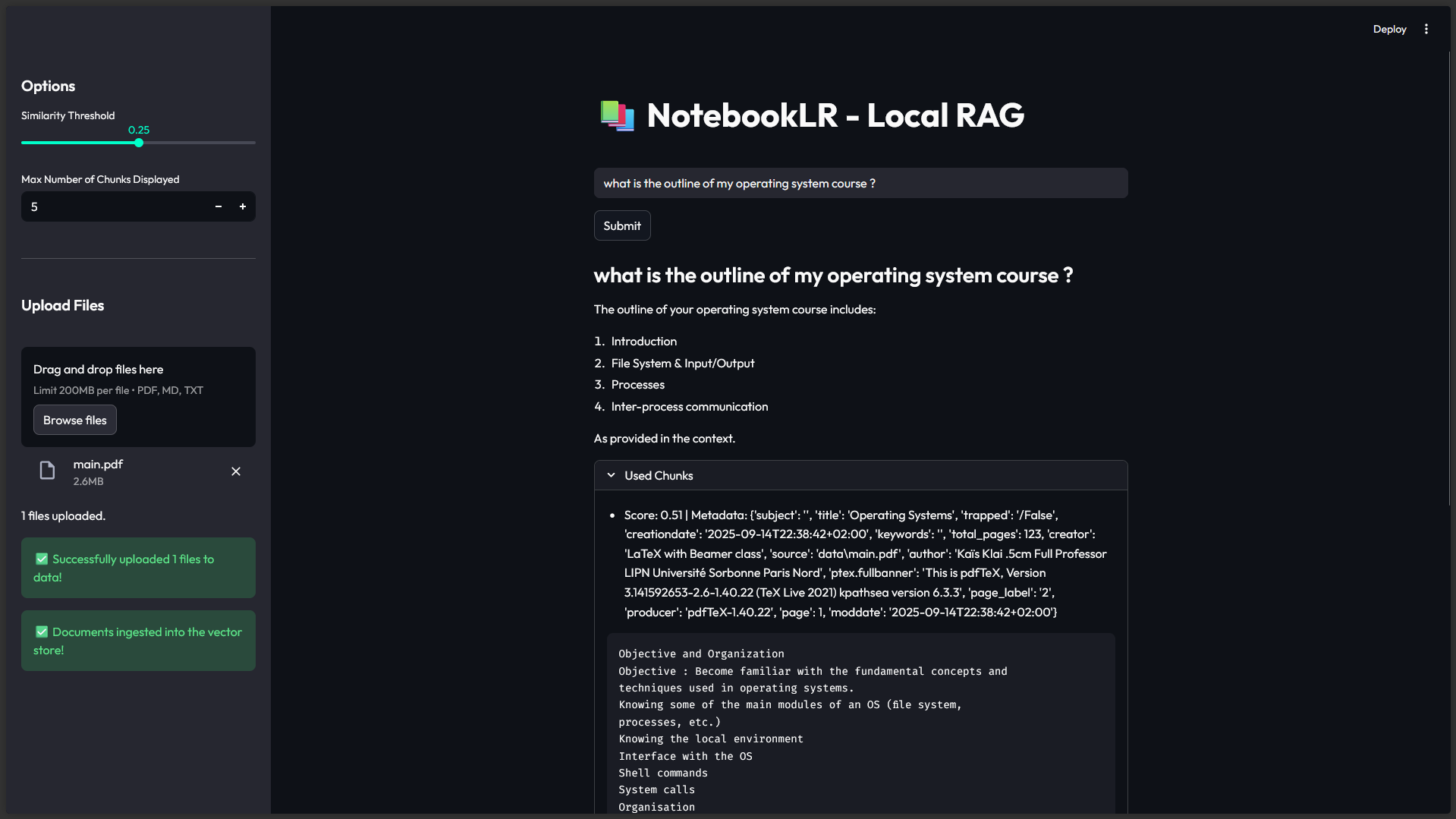Decrease Max Chunks with the minus icon

pyautogui.click(x=218, y=206)
